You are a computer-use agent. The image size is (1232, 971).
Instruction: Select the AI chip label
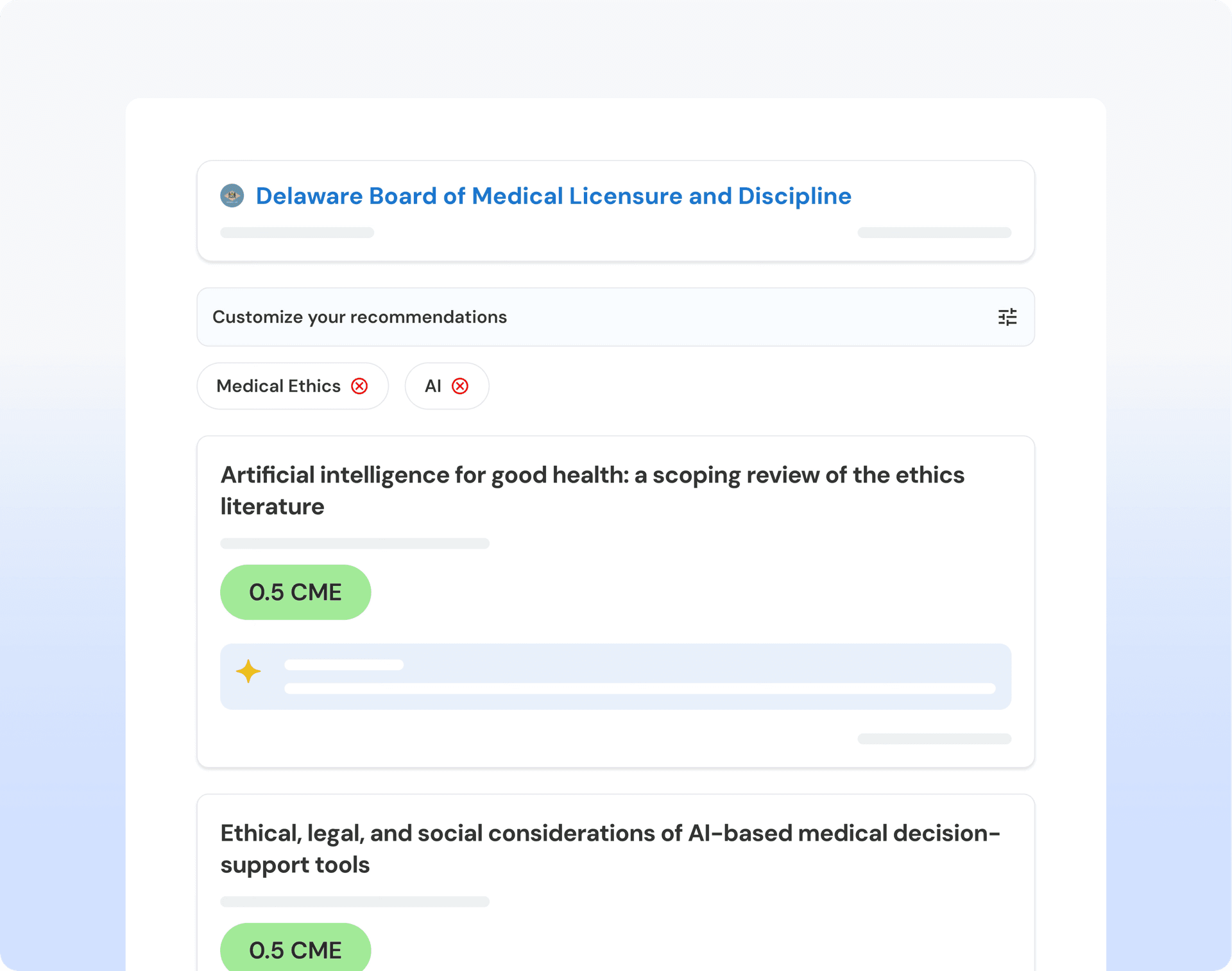[433, 386]
